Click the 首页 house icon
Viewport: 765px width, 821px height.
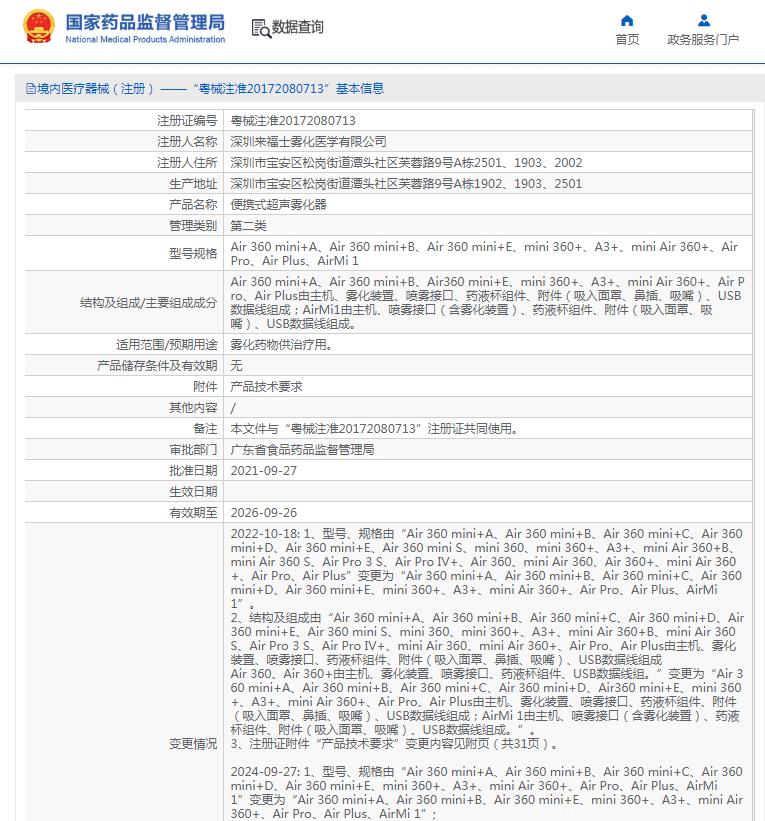627,20
